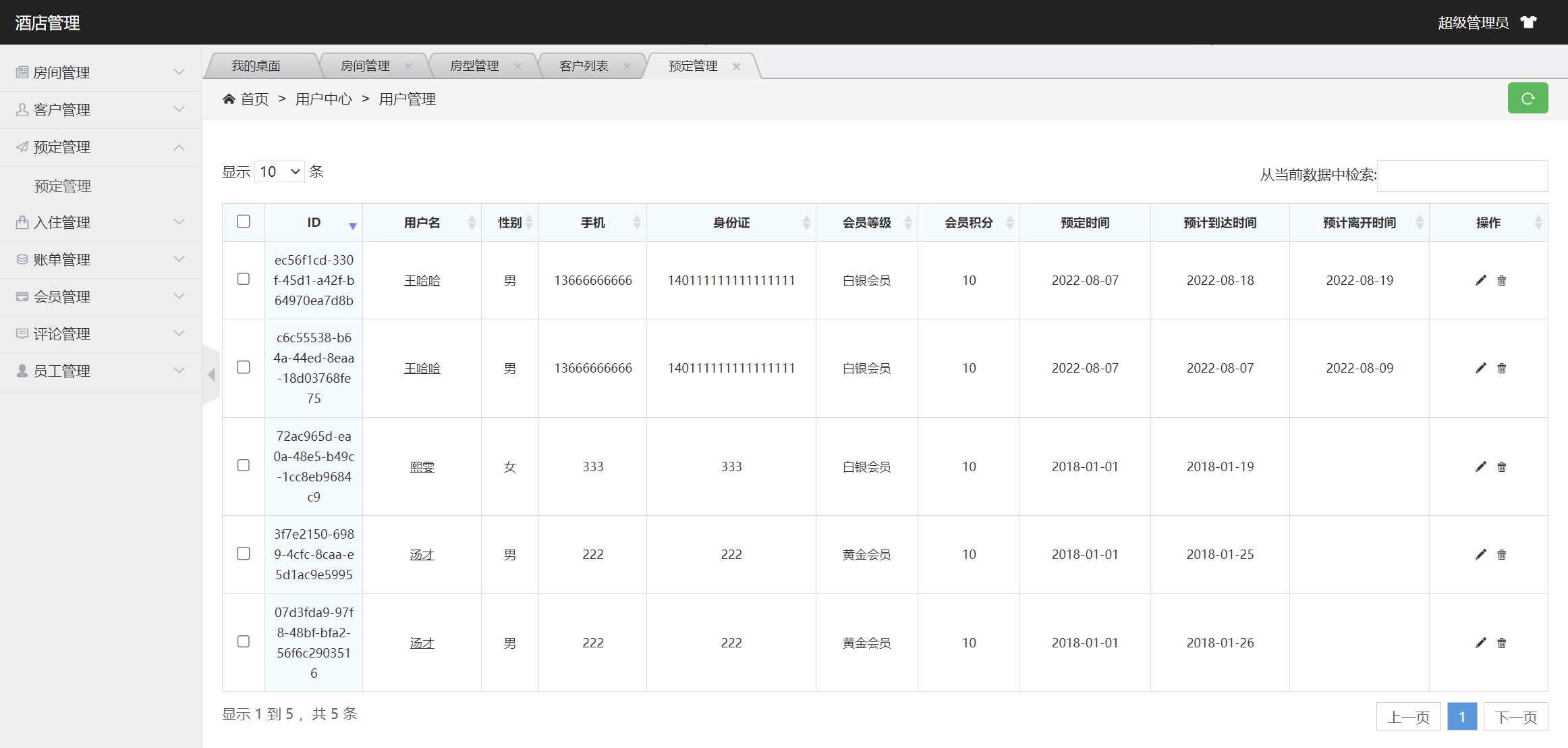The width and height of the screenshot is (1568, 748).
Task: Switch to the 房型管理 tab
Action: point(474,66)
